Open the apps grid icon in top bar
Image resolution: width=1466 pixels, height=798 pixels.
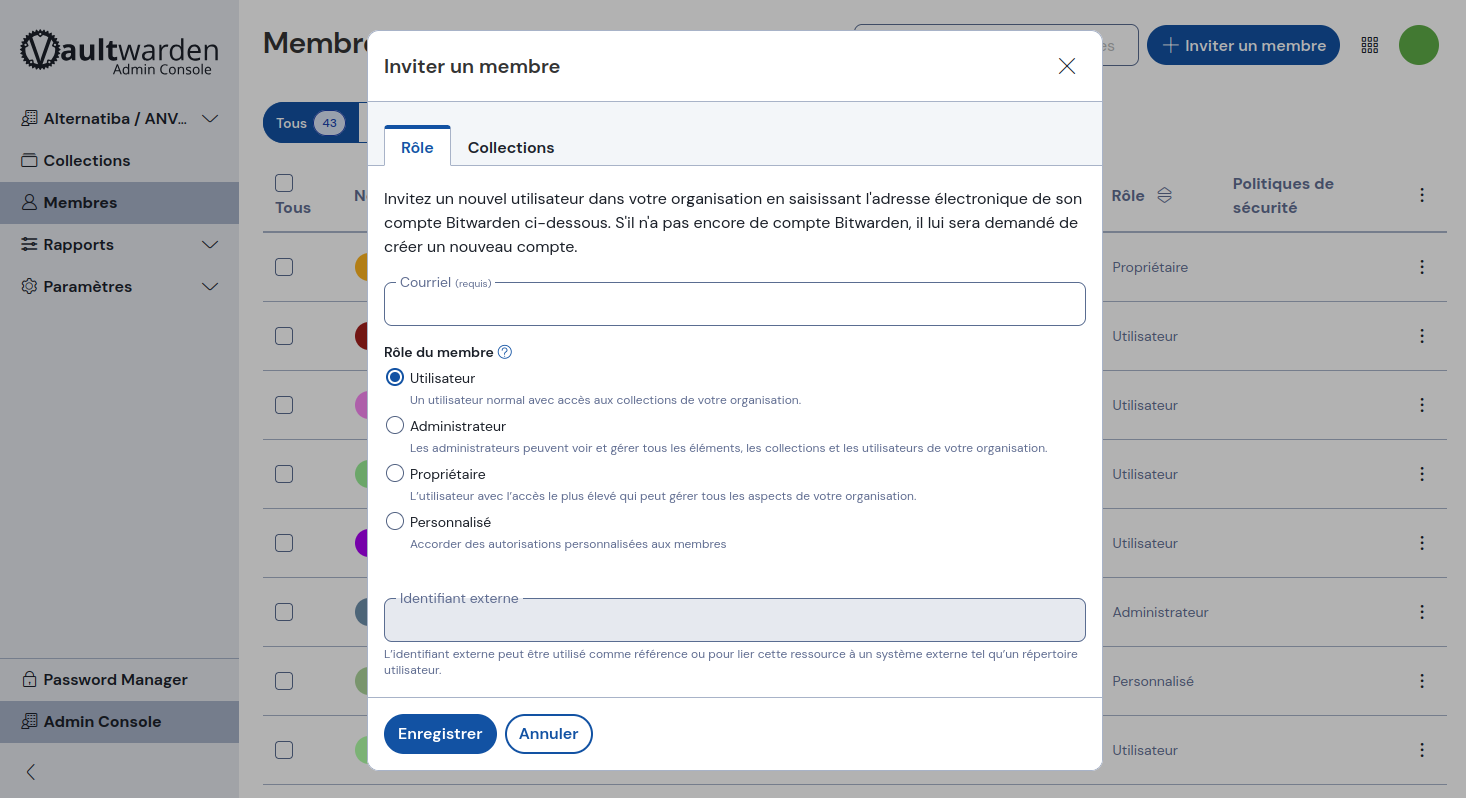click(1369, 44)
